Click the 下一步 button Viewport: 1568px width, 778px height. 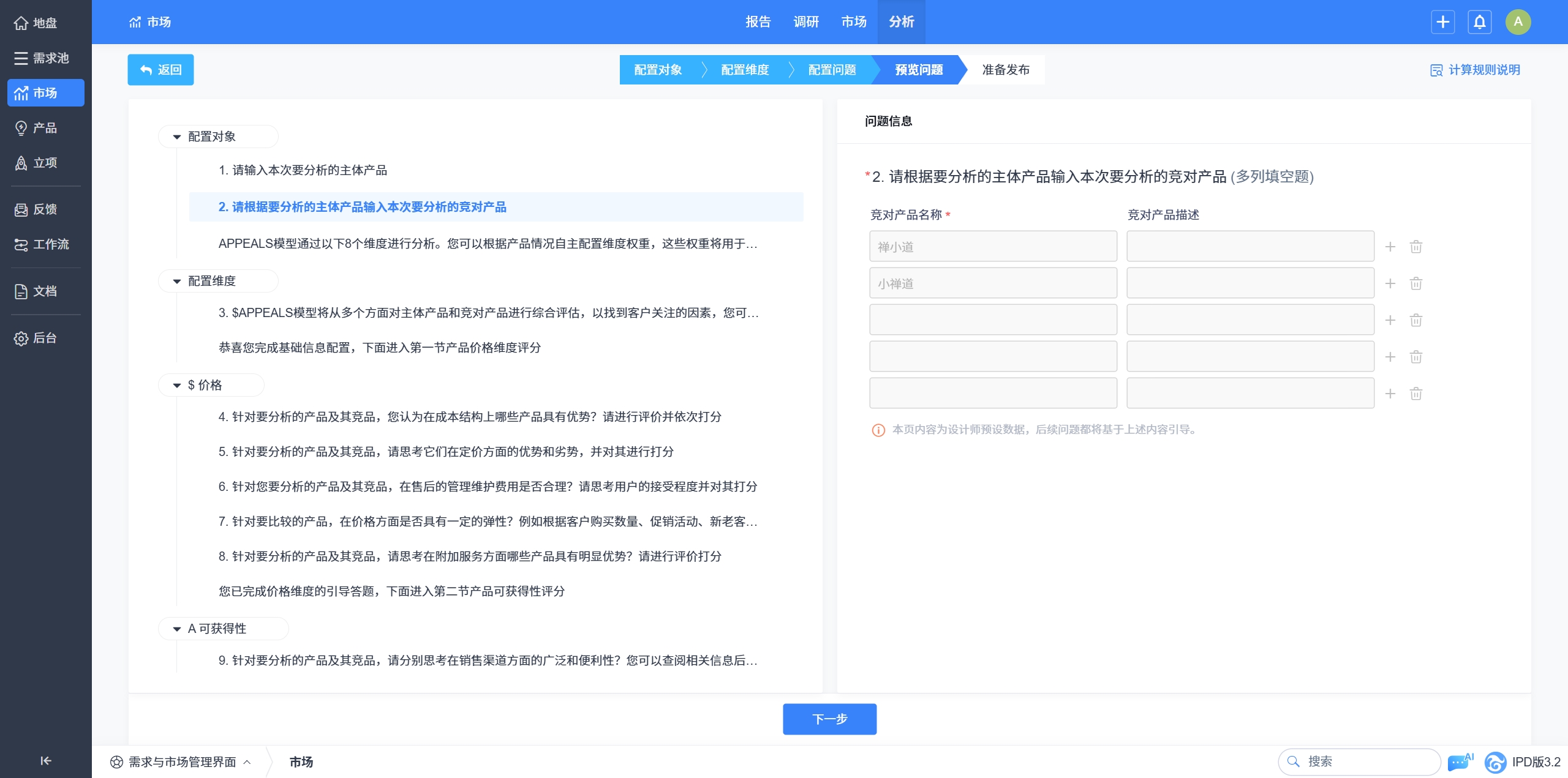pos(829,719)
